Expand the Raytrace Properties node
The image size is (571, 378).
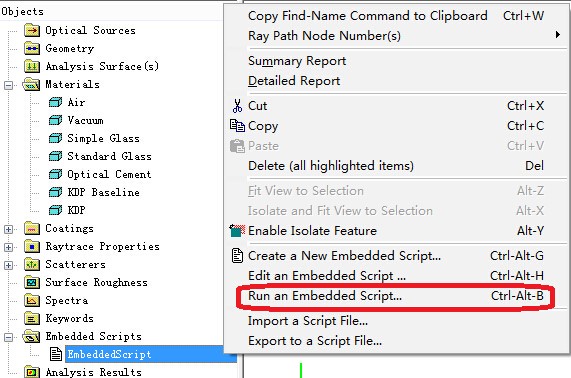(x=8, y=247)
